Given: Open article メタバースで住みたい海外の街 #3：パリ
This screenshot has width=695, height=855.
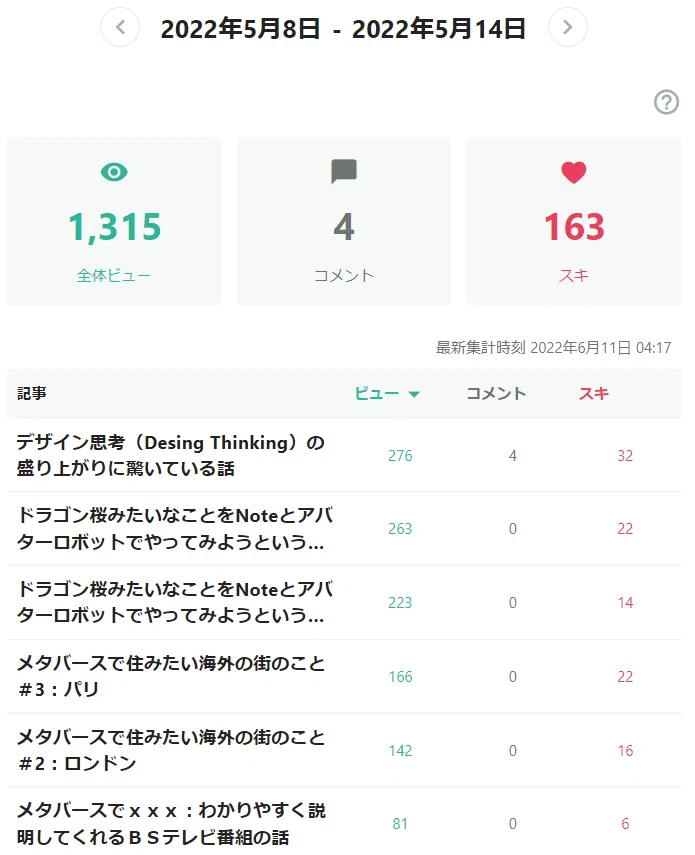Looking at the screenshot, I should tap(171, 677).
